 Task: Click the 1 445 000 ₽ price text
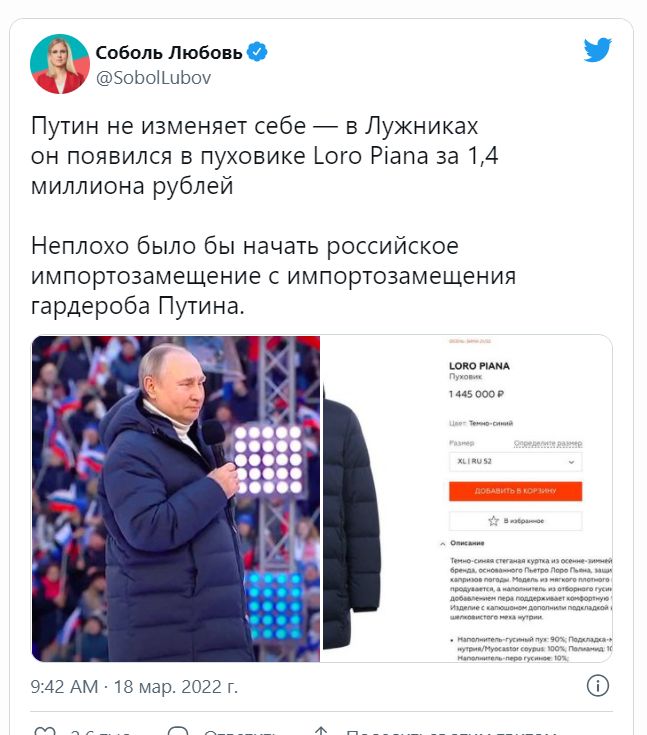(476, 394)
